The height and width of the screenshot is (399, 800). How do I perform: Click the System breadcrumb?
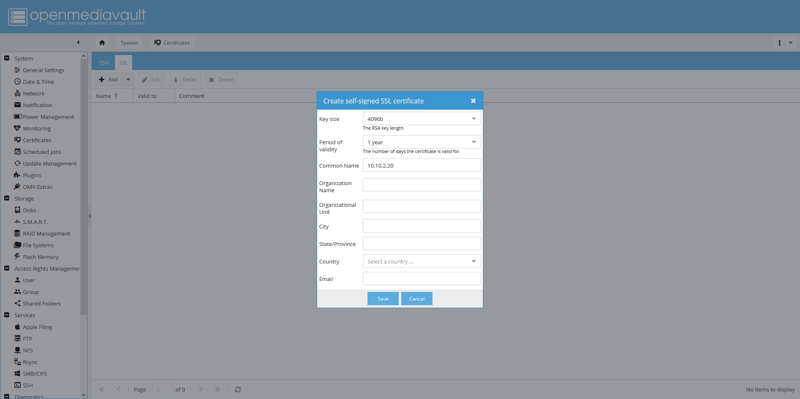[x=129, y=43]
